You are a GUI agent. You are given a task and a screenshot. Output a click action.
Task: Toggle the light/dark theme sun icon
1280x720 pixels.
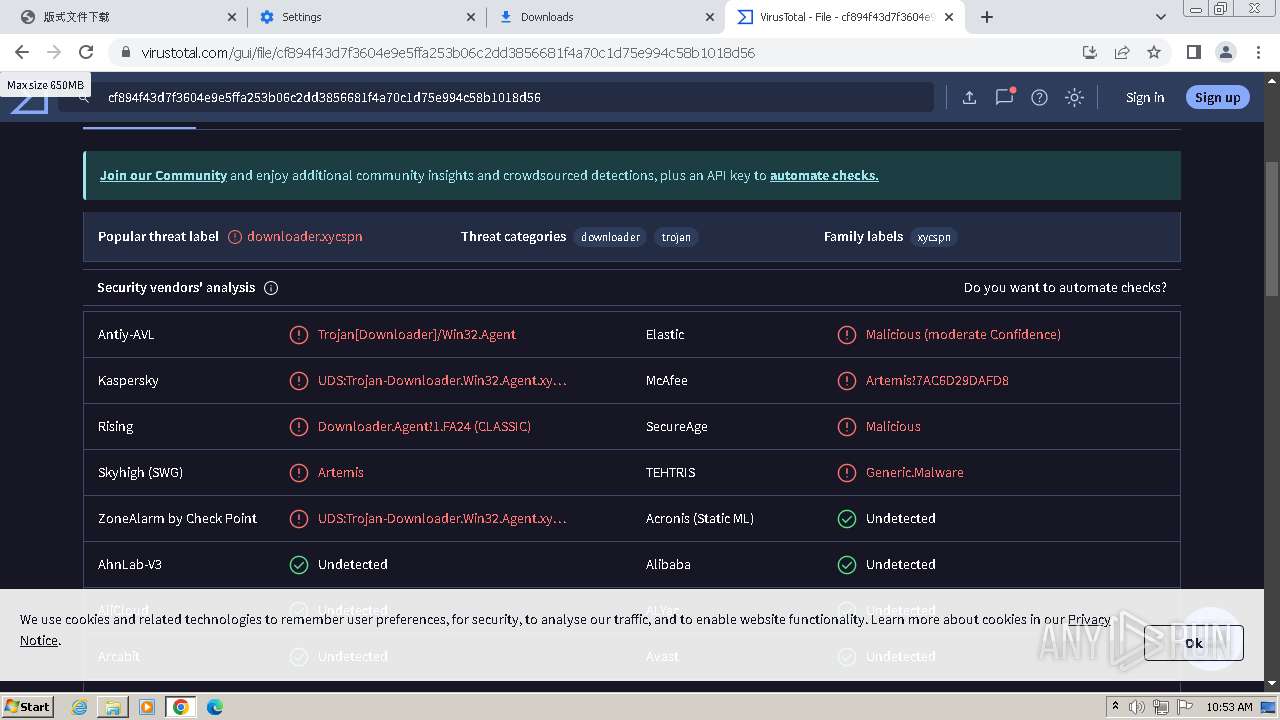click(x=1074, y=97)
